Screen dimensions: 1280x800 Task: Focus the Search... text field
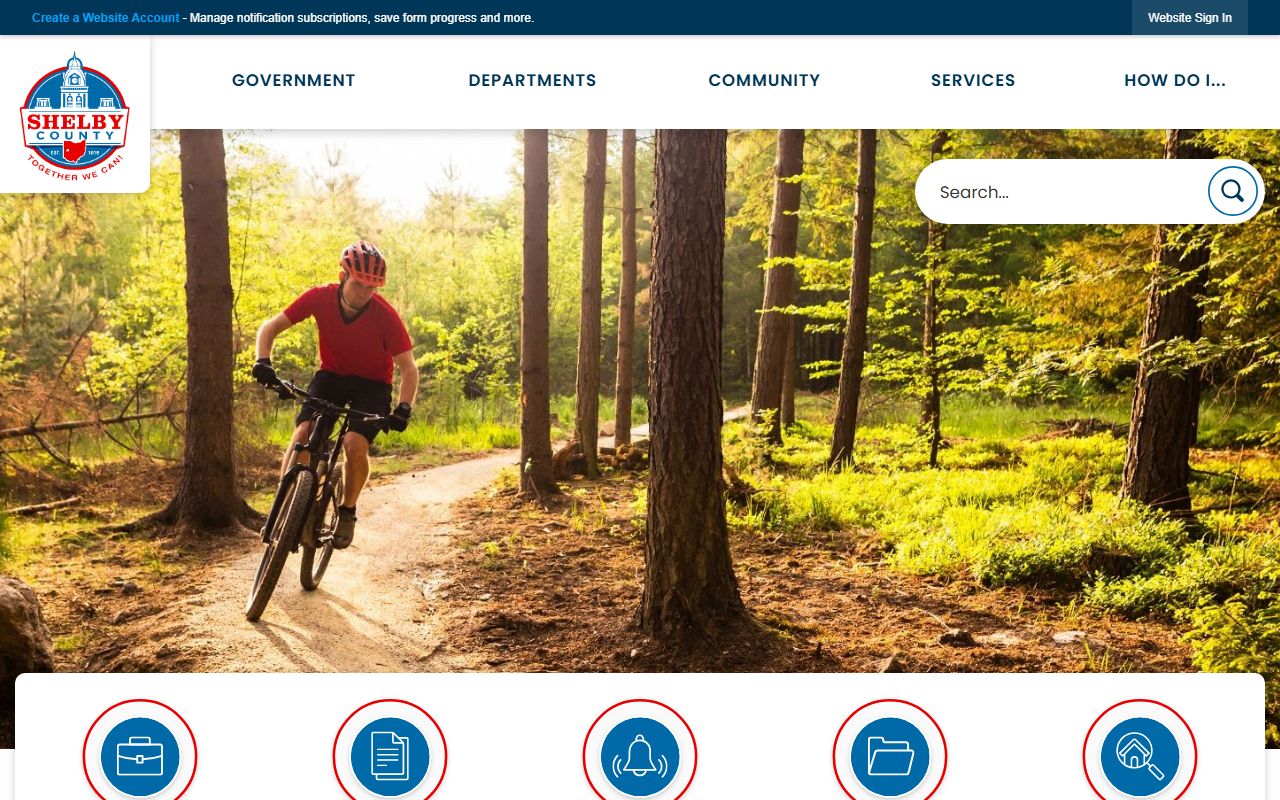pos(1060,192)
